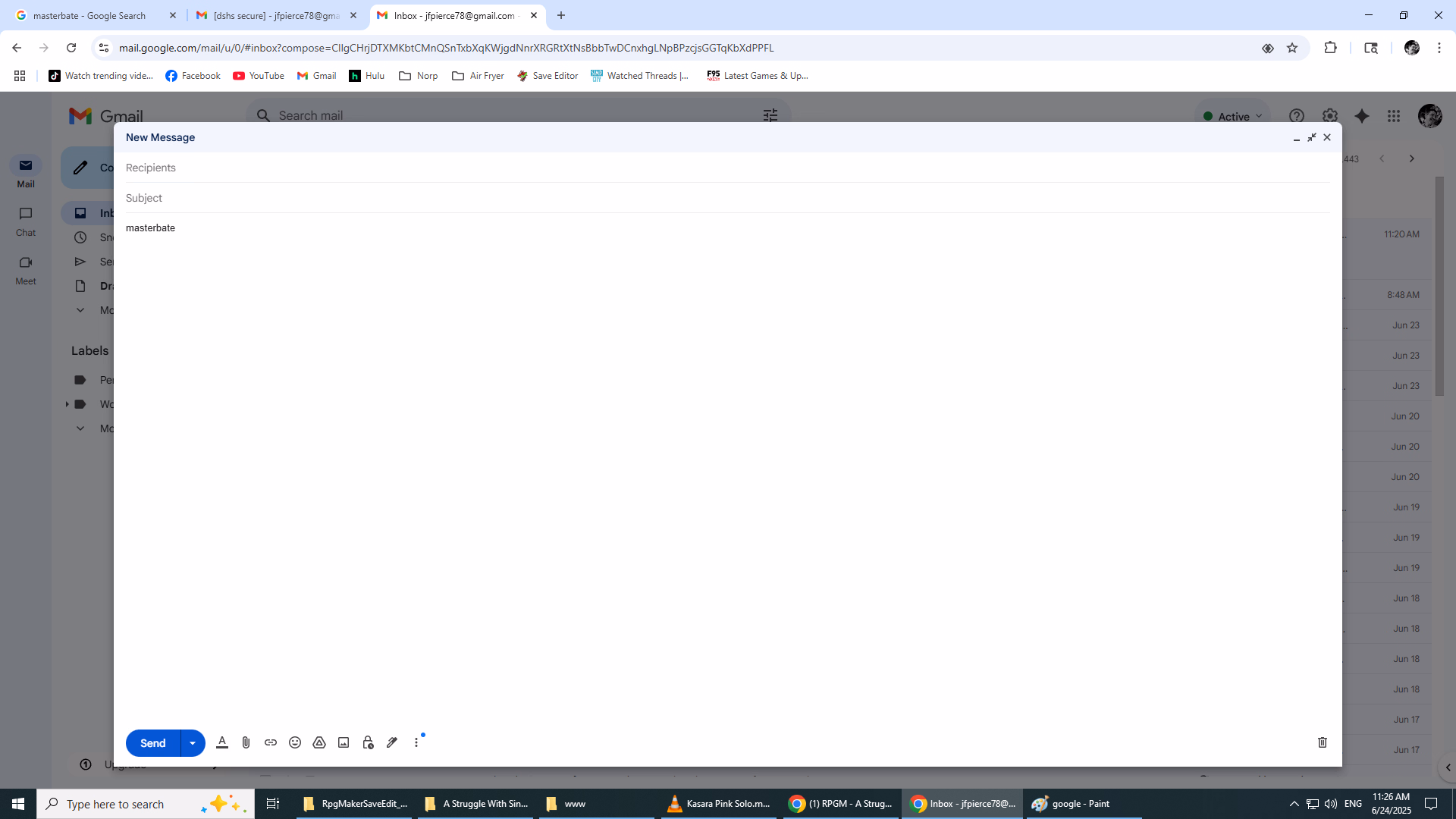Toggle confidential mode lock icon
The height and width of the screenshot is (819, 1456).
368,743
